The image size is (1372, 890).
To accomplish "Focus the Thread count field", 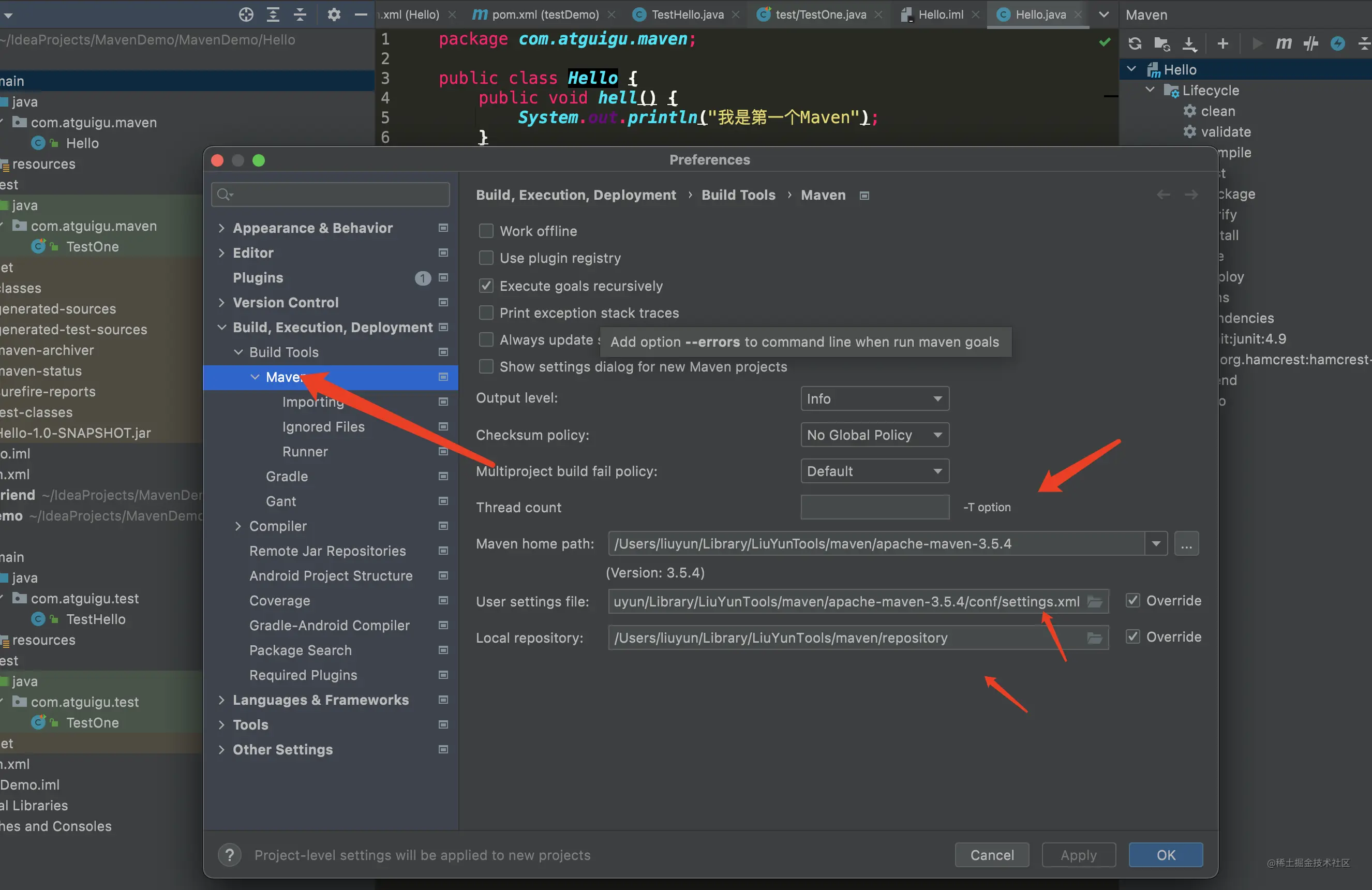I will click(x=874, y=507).
